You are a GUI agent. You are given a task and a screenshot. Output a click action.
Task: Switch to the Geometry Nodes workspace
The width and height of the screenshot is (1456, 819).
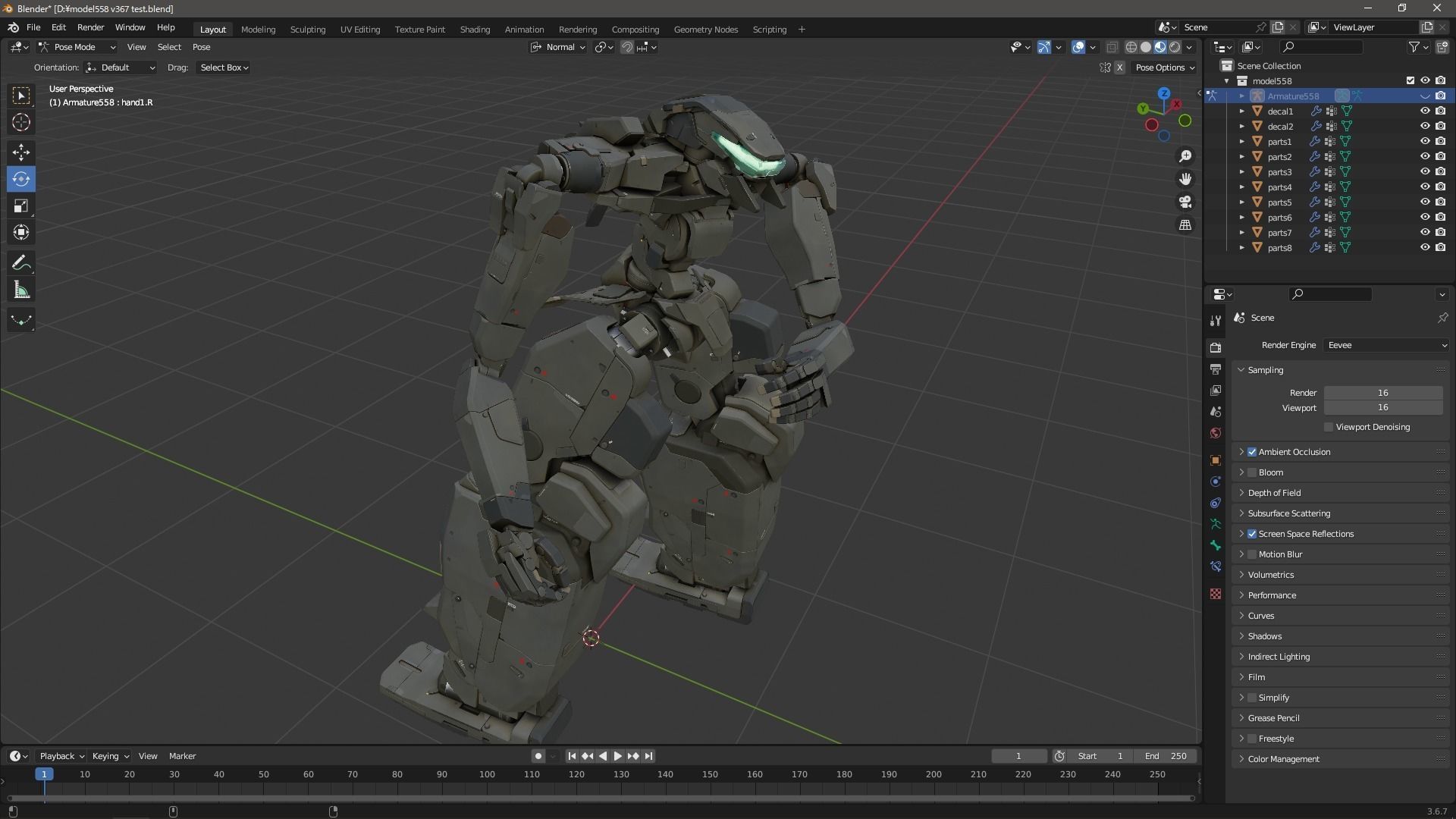[705, 30]
